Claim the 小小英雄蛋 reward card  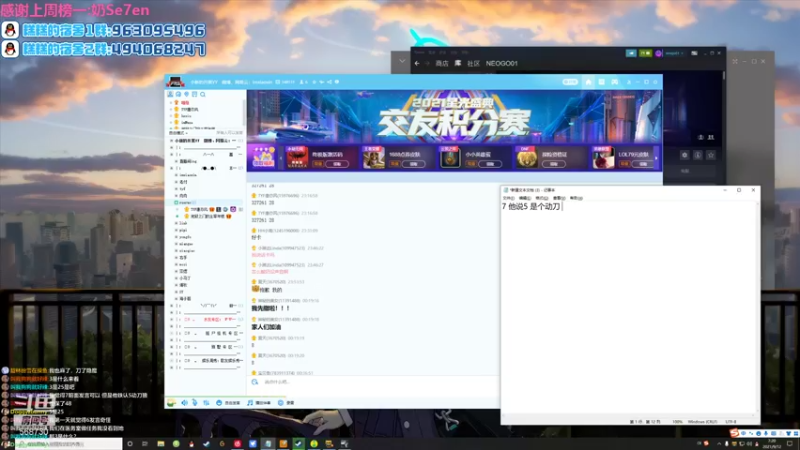(490, 164)
